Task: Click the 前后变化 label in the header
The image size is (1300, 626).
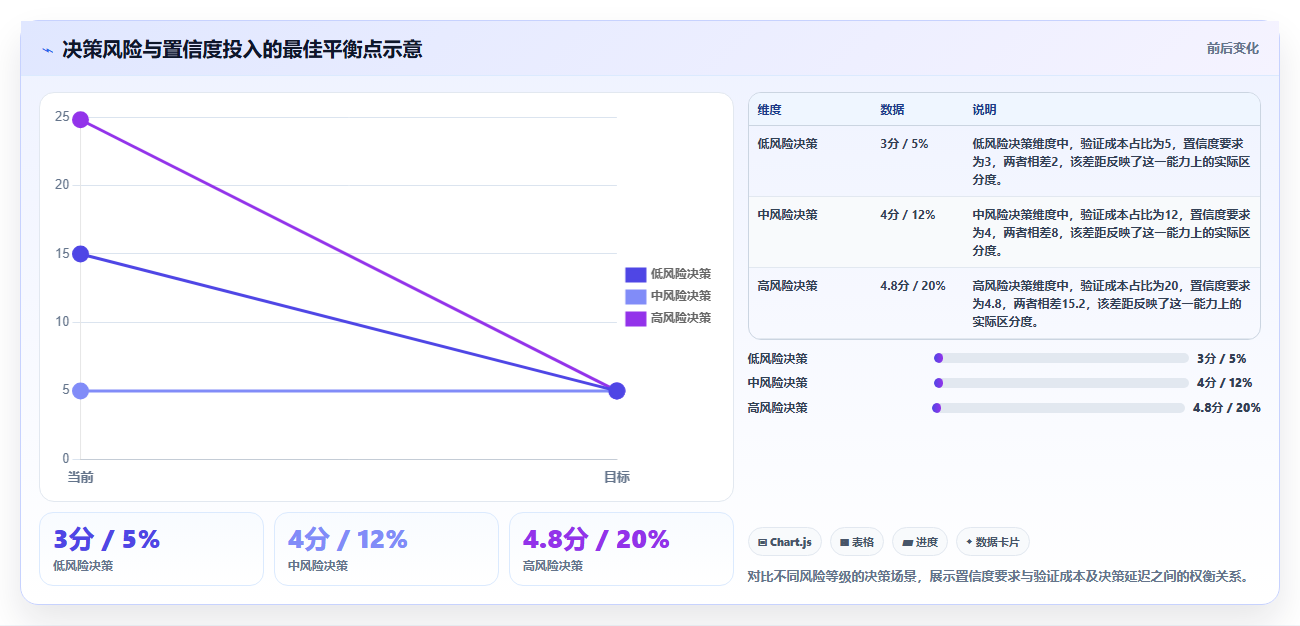Action: point(1232,48)
